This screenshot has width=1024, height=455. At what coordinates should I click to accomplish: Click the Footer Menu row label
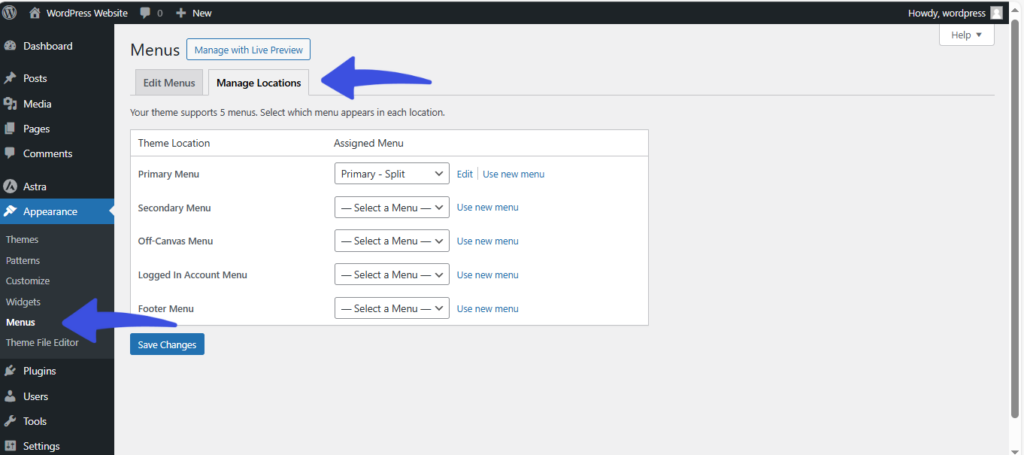pos(166,308)
